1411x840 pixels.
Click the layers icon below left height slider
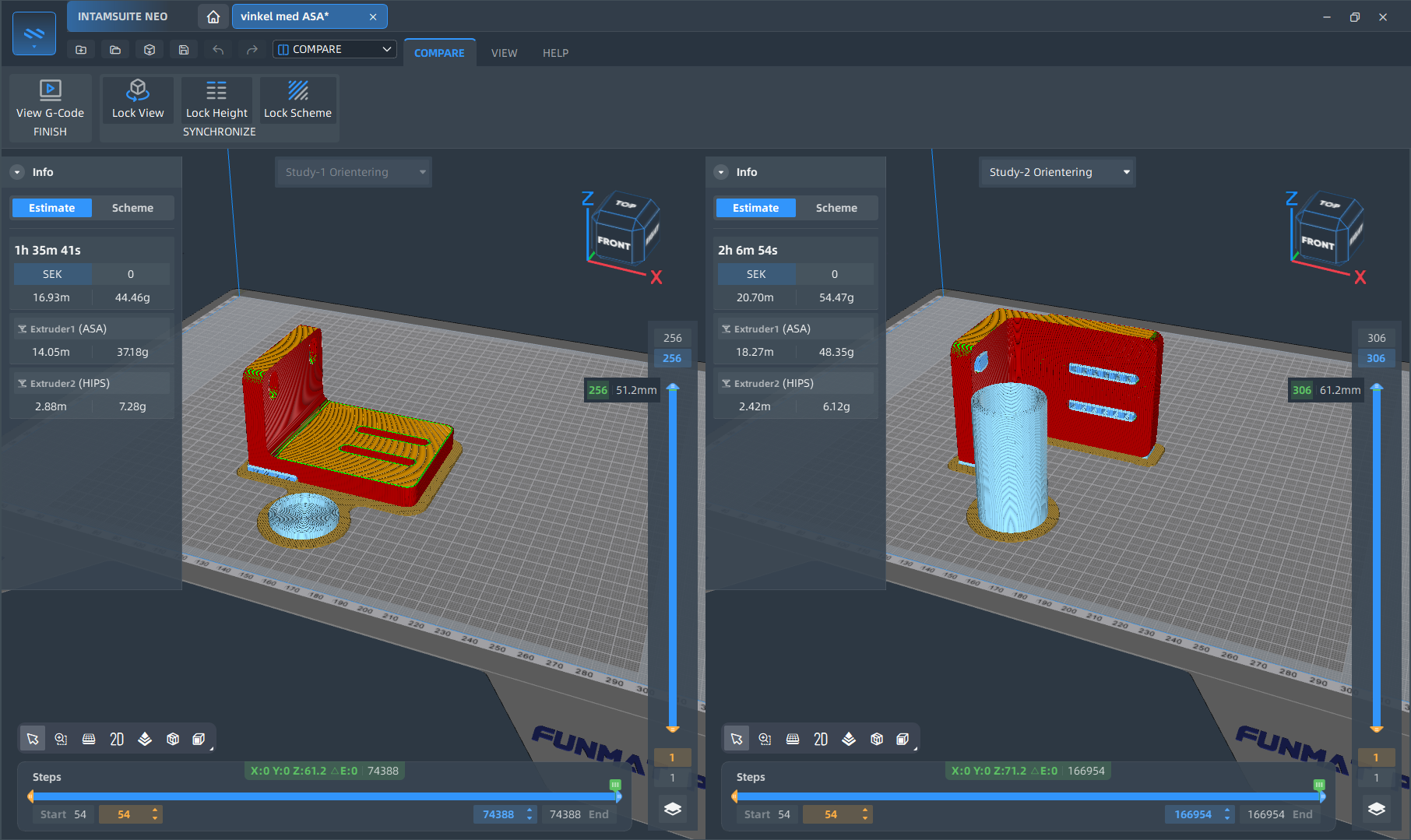pos(673,809)
